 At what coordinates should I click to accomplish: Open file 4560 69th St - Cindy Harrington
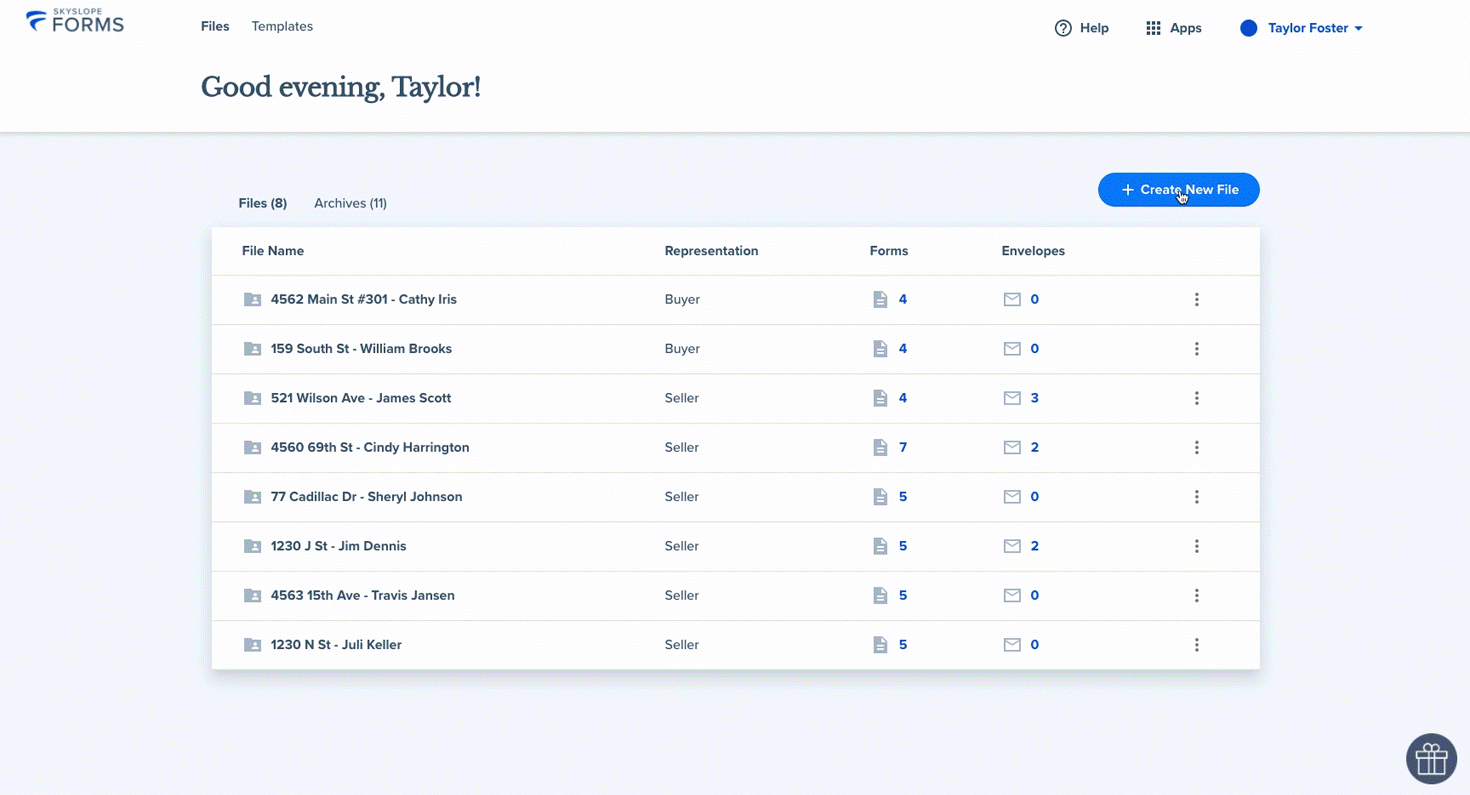pyautogui.click(x=370, y=447)
